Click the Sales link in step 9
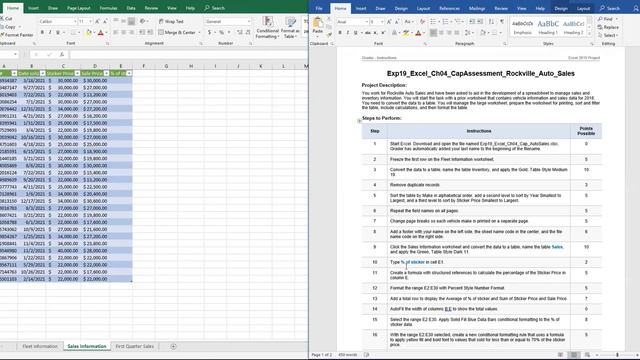Screen dimensions: 640x360 click(x=557, y=247)
